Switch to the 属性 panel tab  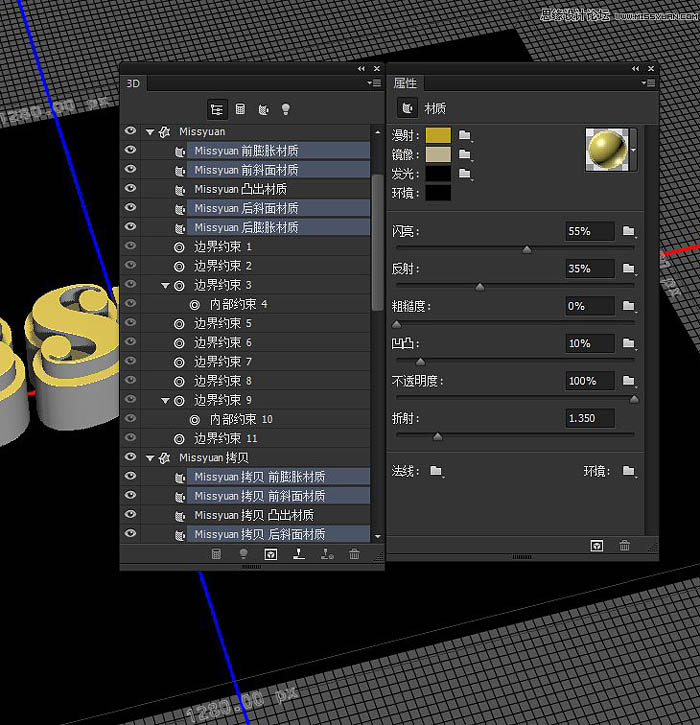coord(405,83)
